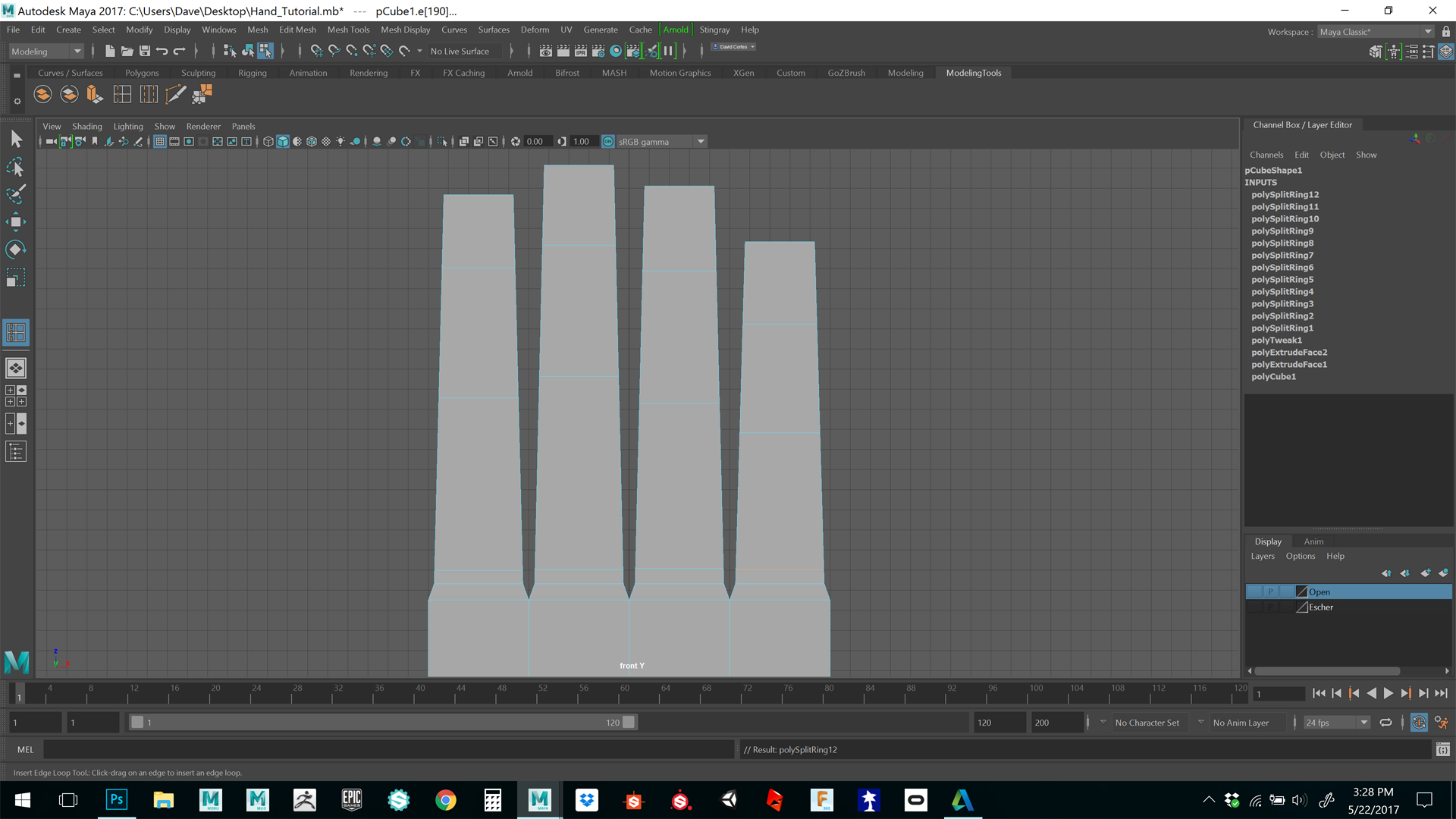Toggle playback P box of Open layer
Viewport: 1456px width, 819px height.
(x=1270, y=591)
